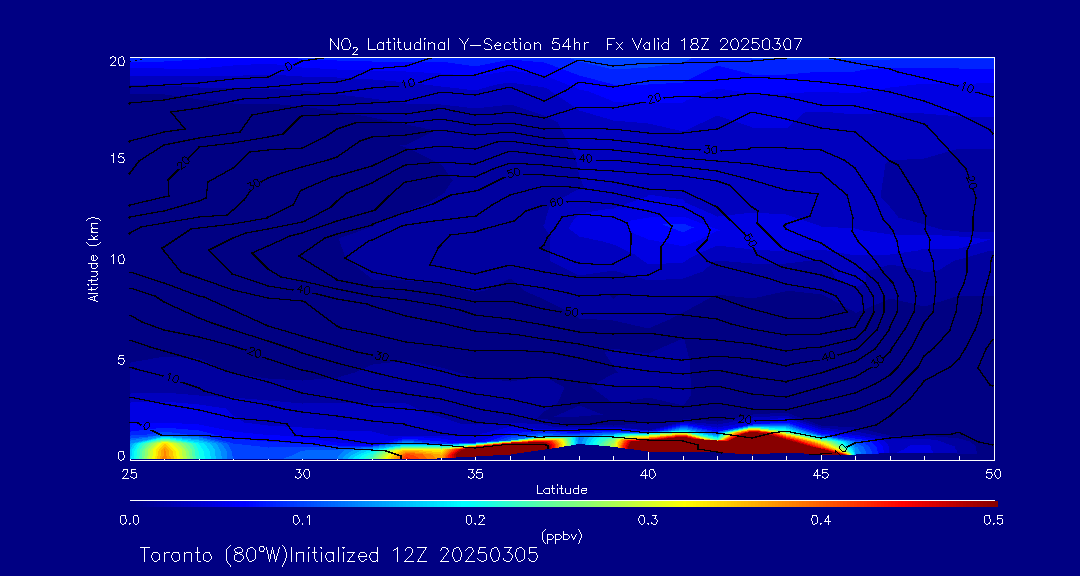Click latitude axis tick label "45"
The image size is (1080, 576).
tap(820, 473)
